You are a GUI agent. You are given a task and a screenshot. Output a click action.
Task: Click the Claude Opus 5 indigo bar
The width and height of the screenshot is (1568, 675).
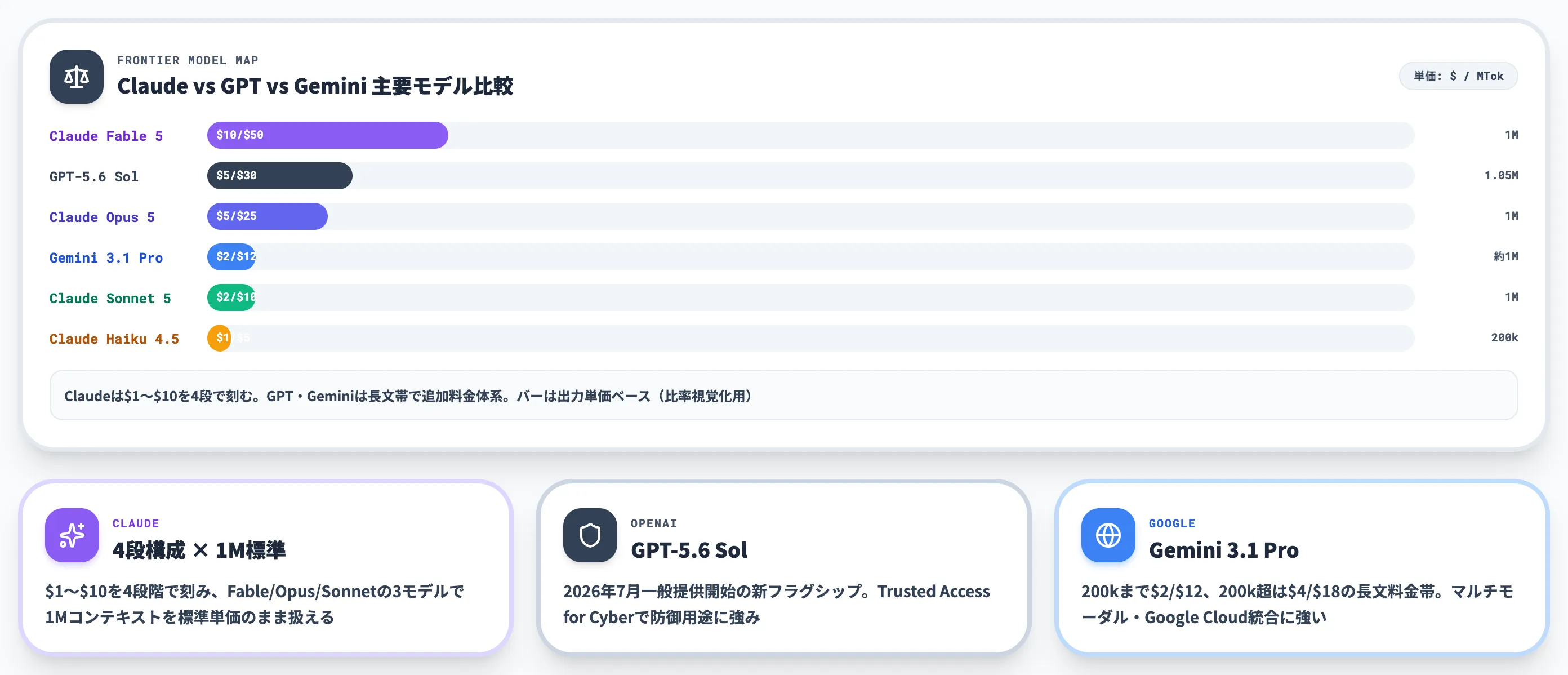click(x=267, y=216)
